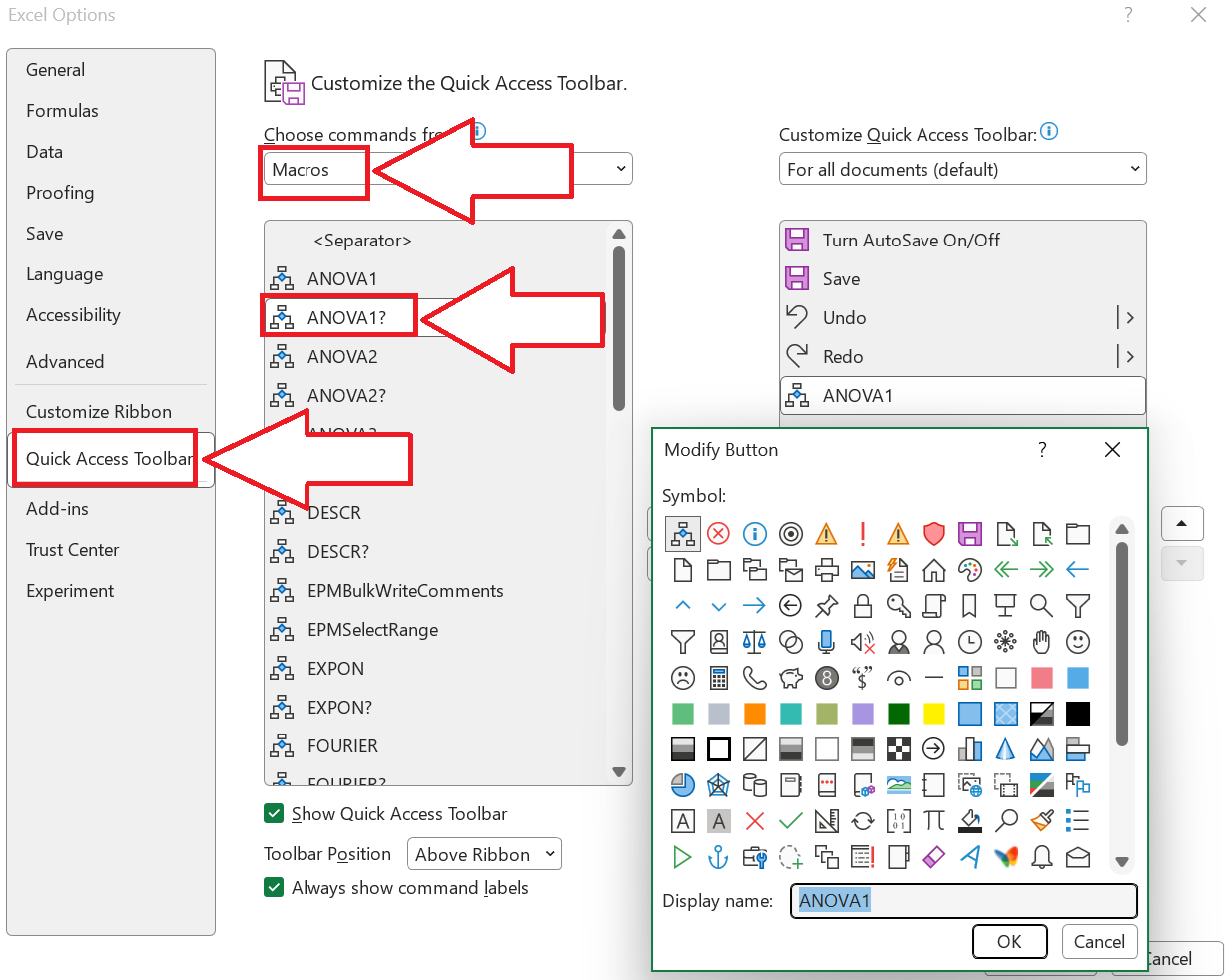Select the purple floppy disk symbol
Viewport: 1230px width, 980px height.
pyautogui.click(x=970, y=534)
